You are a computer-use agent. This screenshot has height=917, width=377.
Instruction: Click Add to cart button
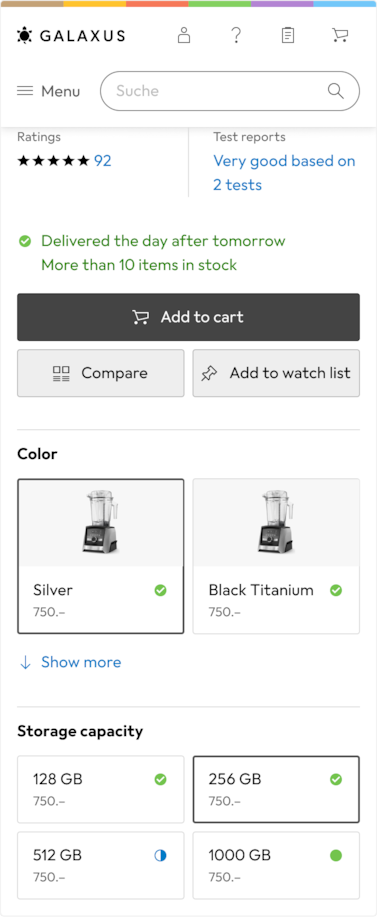click(188, 317)
